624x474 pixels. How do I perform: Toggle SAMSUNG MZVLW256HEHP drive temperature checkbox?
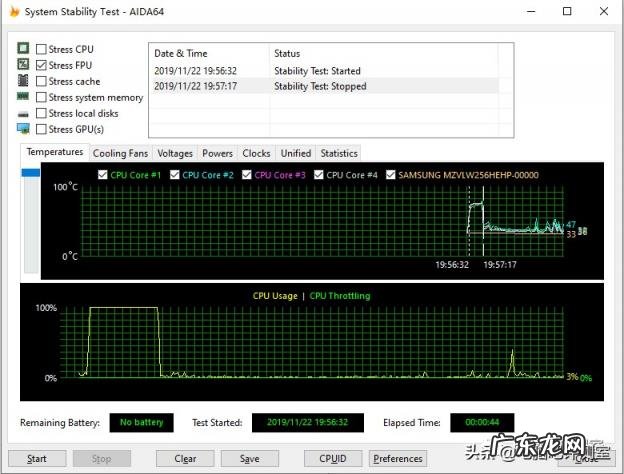pyautogui.click(x=391, y=175)
